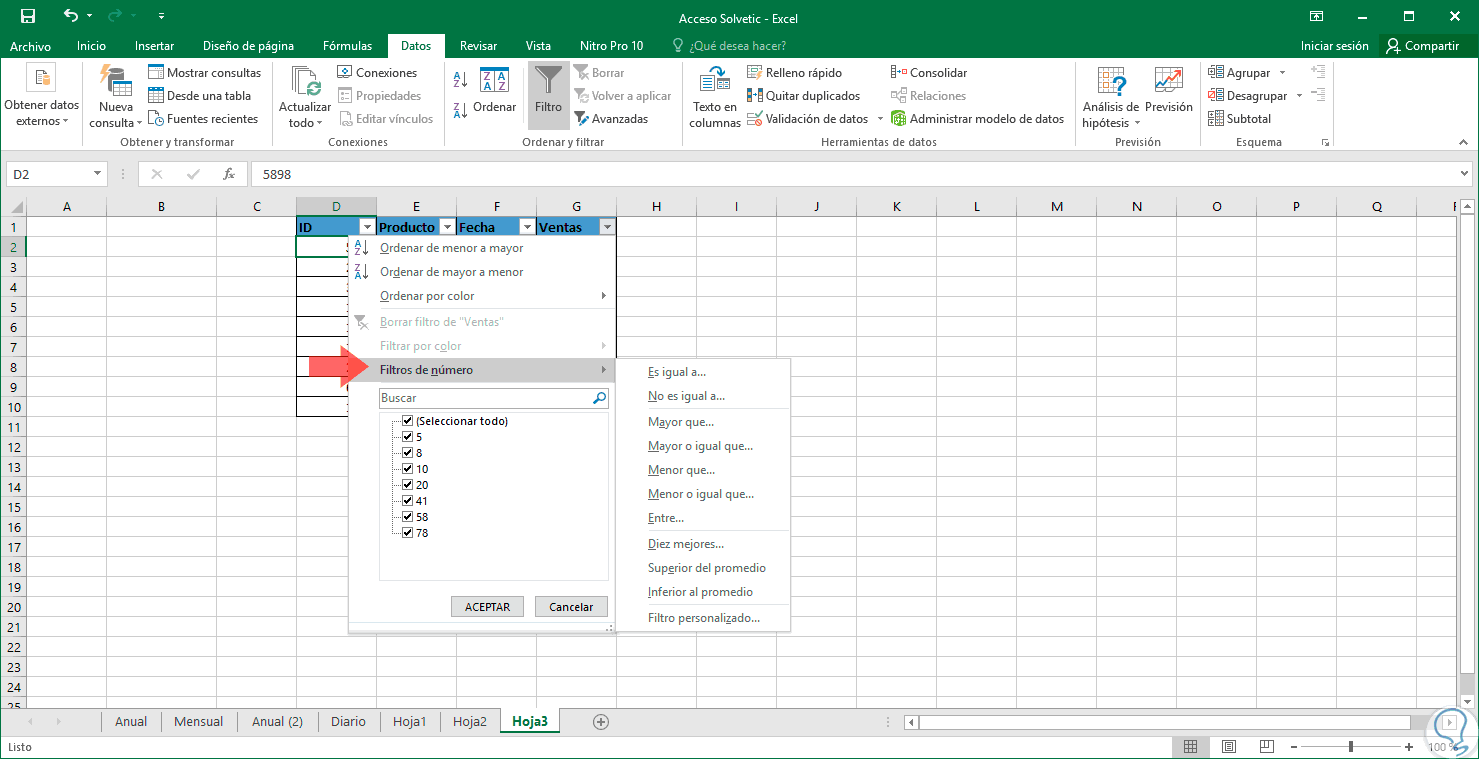Click the Save icon in title bar
1479x759 pixels.
(28, 17)
